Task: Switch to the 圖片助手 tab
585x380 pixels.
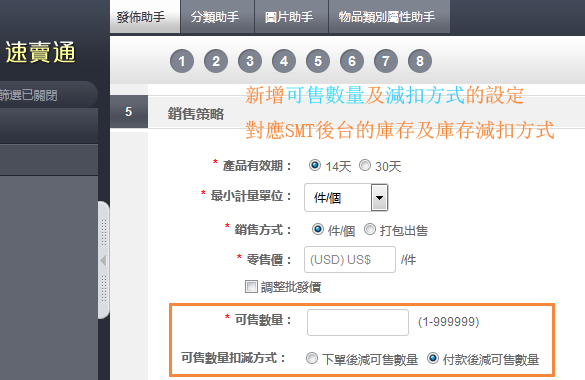Action: tap(291, 16)
